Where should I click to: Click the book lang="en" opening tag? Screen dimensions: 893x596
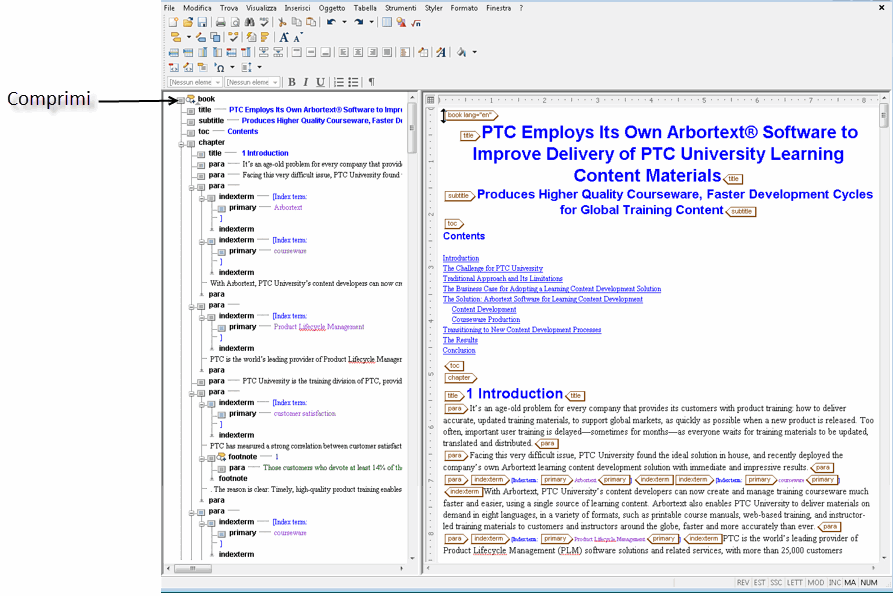click(471, 115)
